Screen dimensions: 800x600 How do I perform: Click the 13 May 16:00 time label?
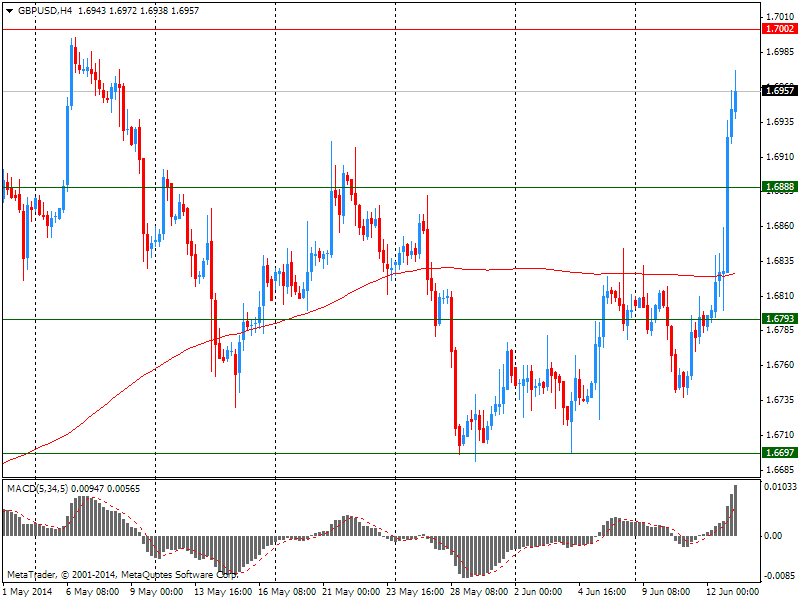(223, 592)
